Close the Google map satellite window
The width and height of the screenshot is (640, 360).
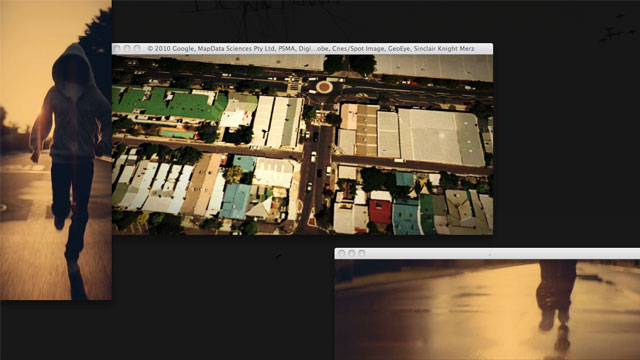(x=117, y=49)
